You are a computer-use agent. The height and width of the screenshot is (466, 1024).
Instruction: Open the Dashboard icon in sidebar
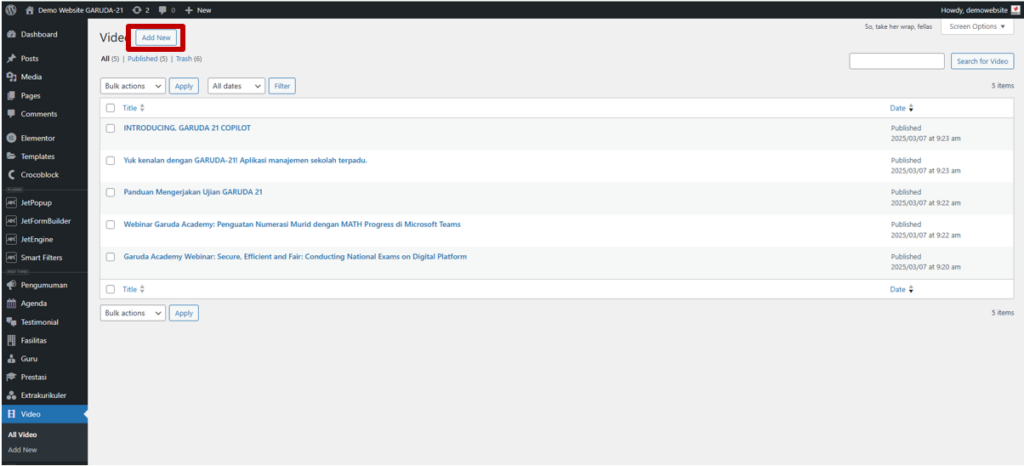(11, 35)
